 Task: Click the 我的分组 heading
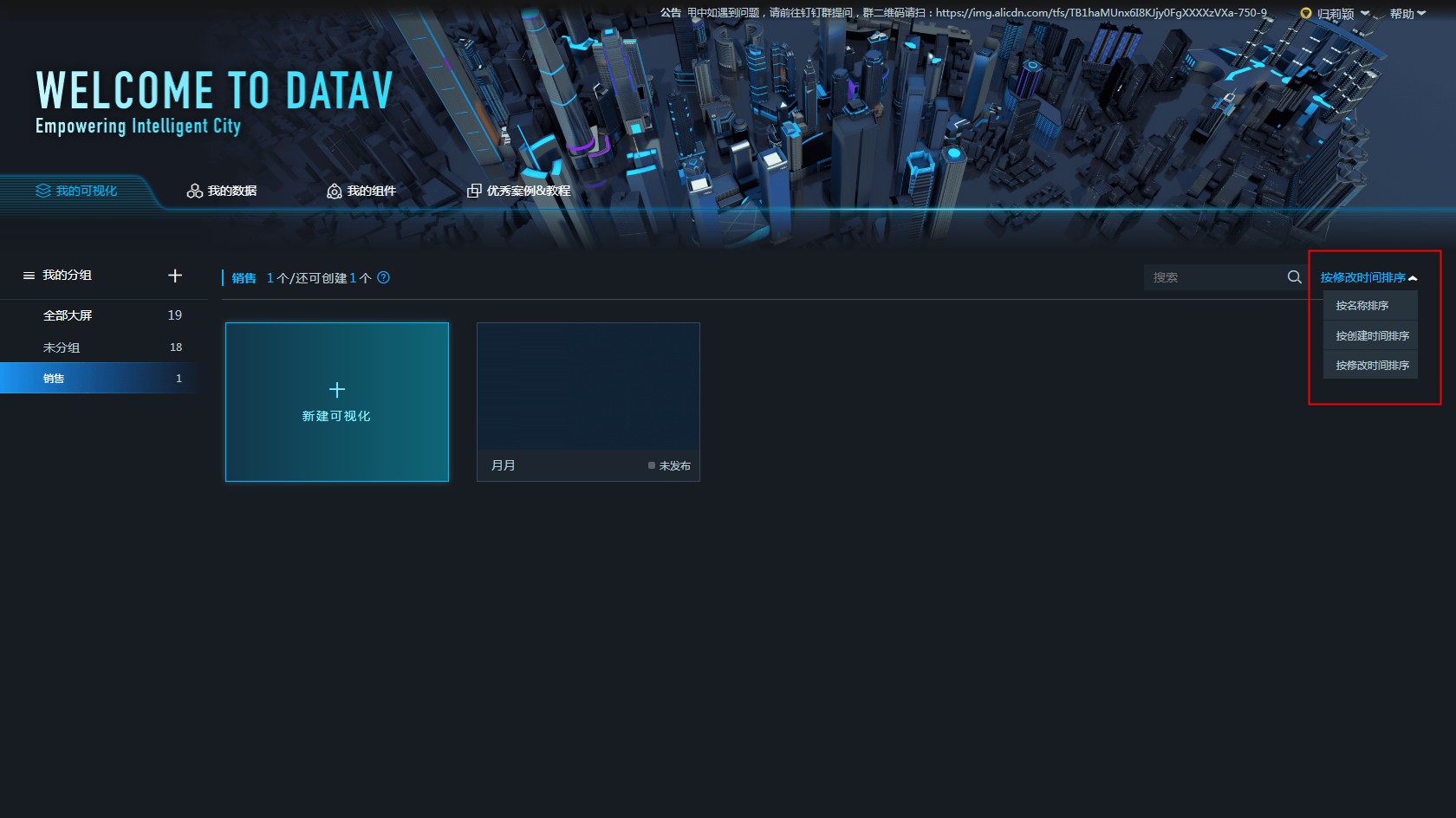(x=68, y=276)
